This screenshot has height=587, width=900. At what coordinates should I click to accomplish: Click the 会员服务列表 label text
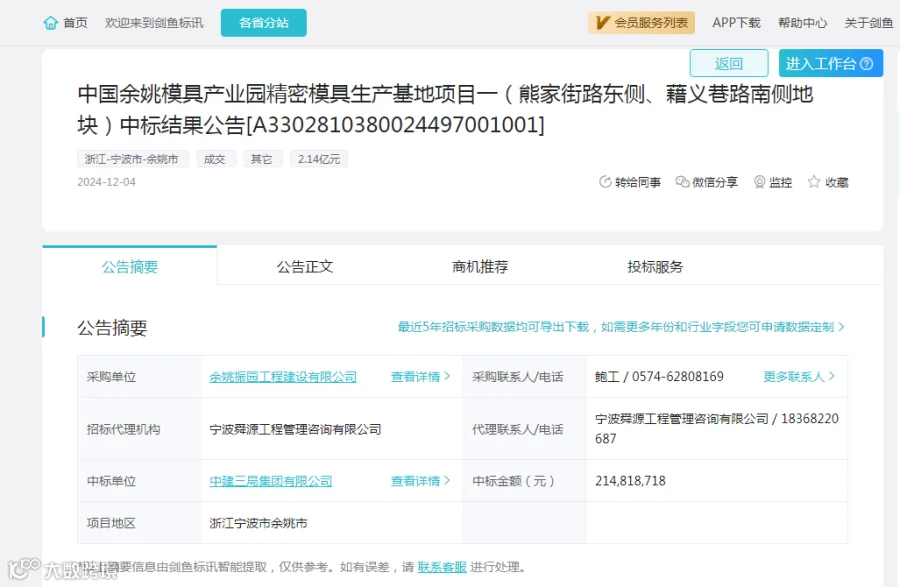point(650,23)
